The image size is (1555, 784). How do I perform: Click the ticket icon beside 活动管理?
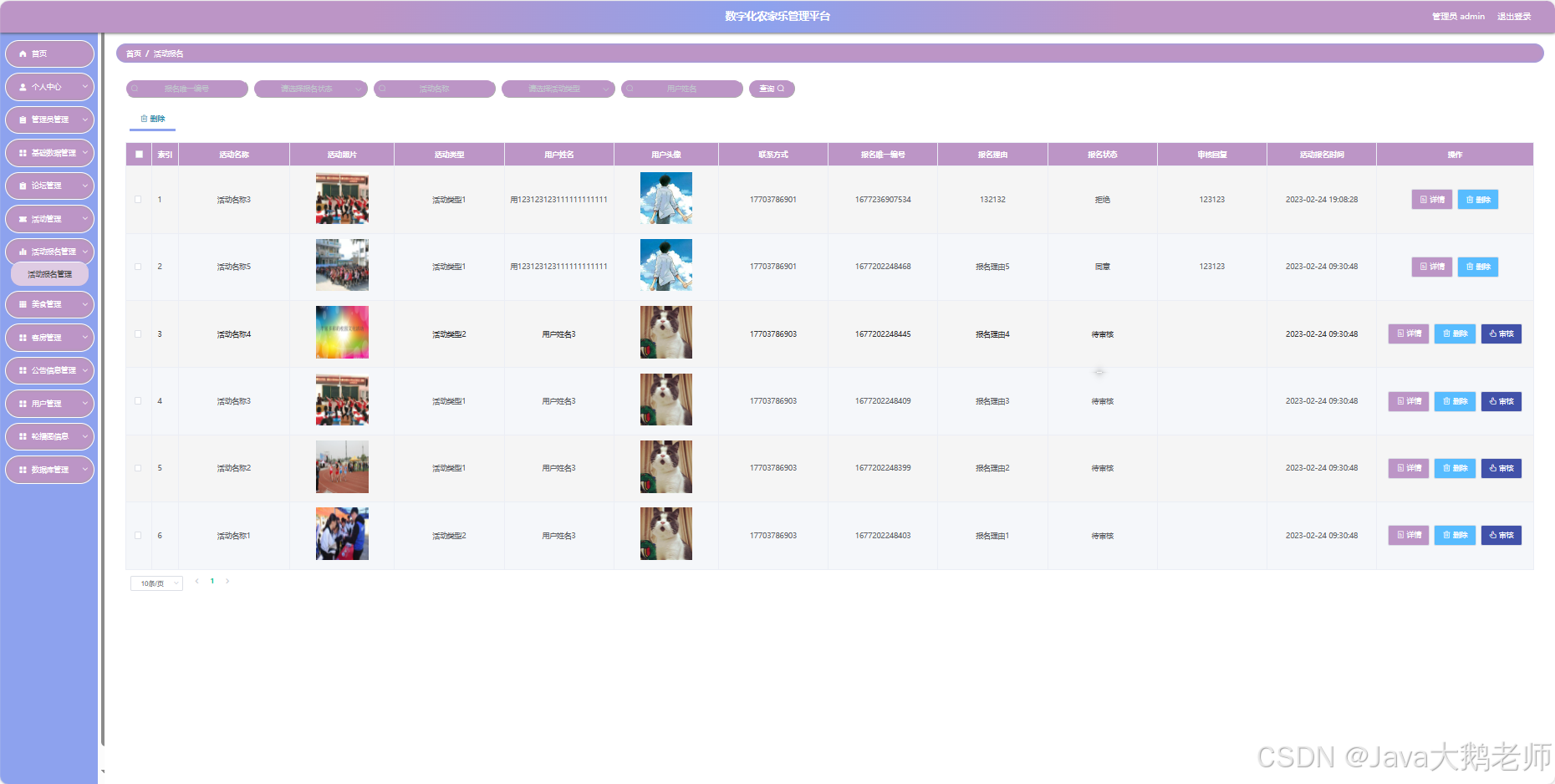(x=23, y=219)
